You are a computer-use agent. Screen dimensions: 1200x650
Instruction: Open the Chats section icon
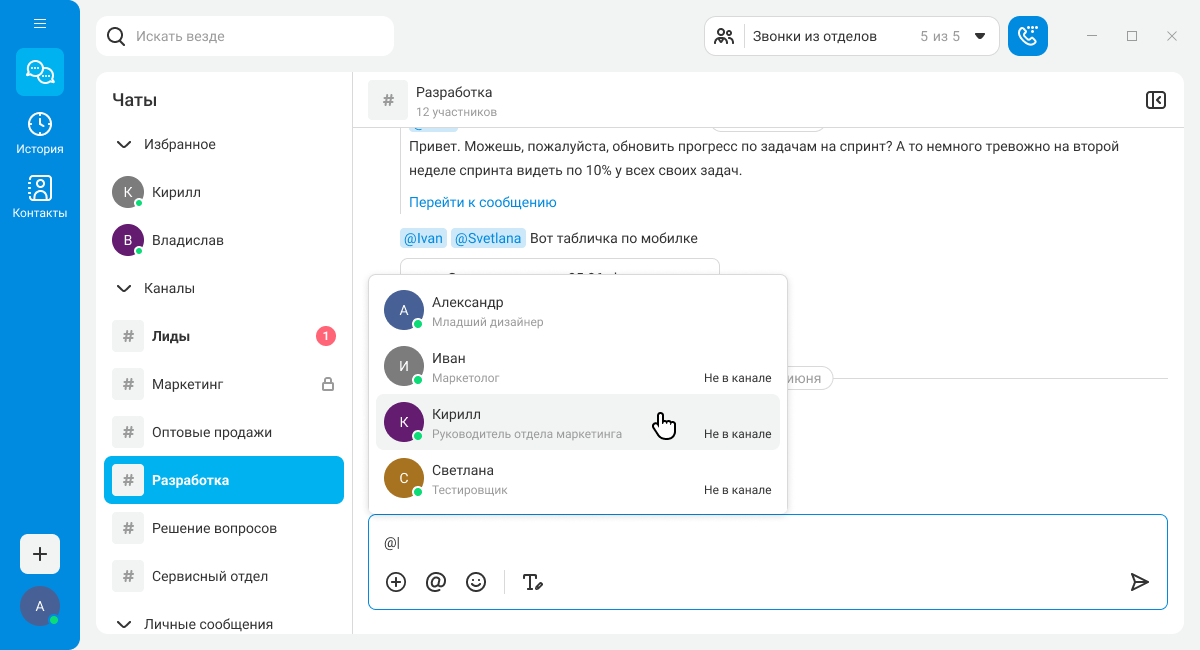[40, 72]
